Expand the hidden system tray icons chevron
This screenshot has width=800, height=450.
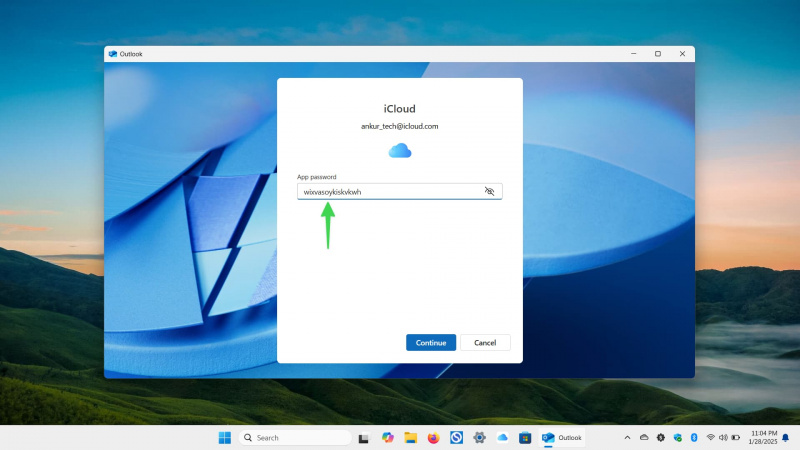point(628,438)
